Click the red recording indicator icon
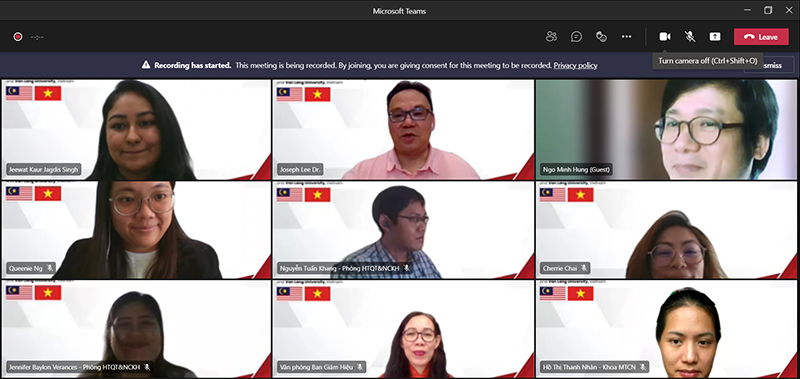 18,37
